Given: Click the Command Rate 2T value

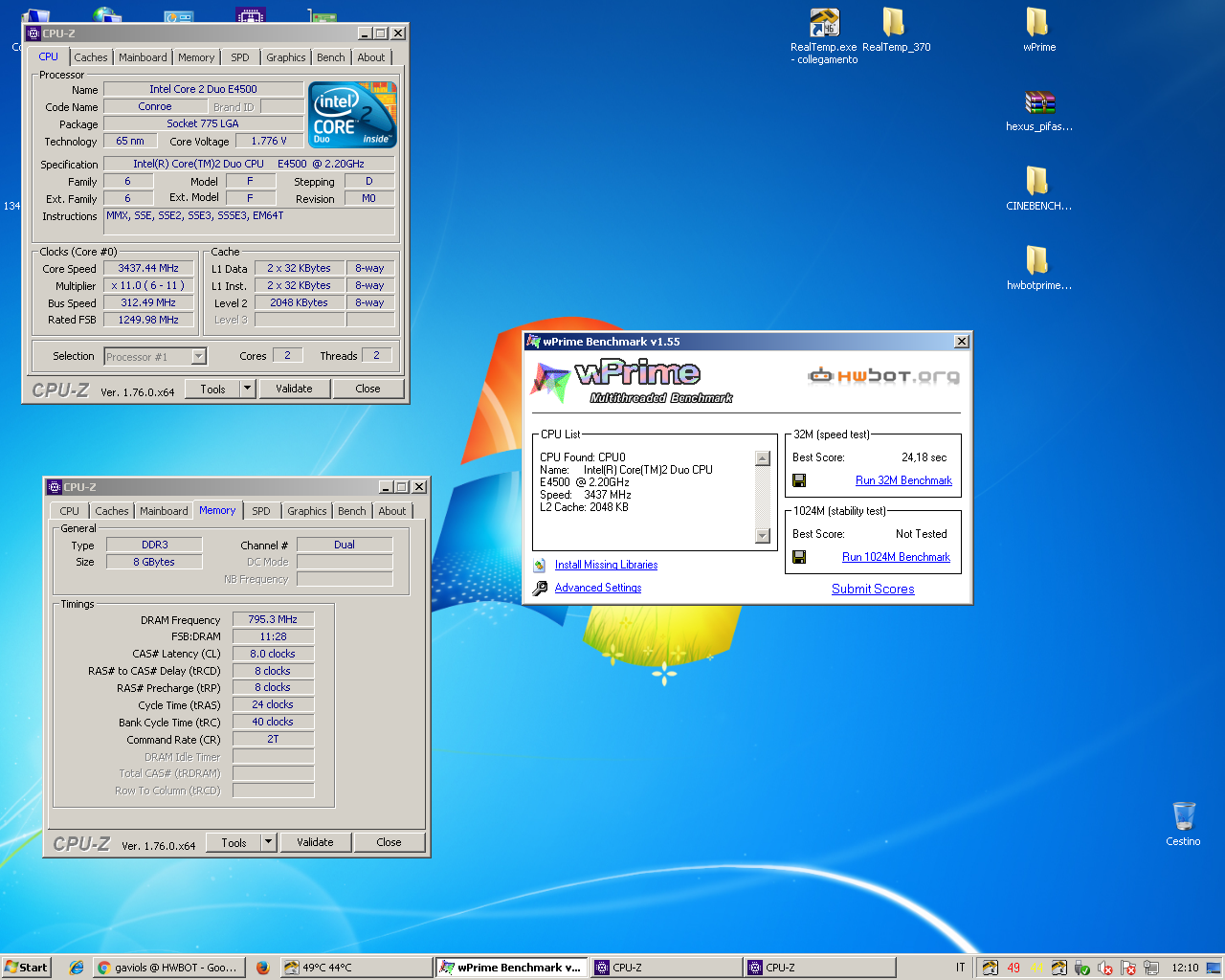Looking at the screenshot, I should pos(273,739).
